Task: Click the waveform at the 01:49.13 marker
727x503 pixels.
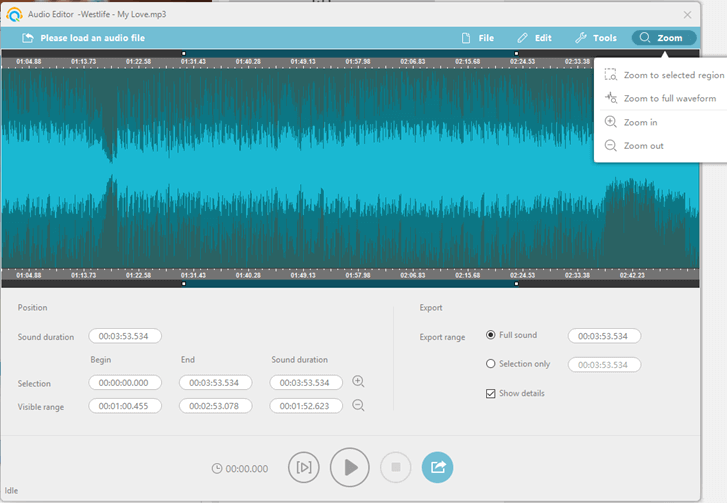Action: point(302,165)
